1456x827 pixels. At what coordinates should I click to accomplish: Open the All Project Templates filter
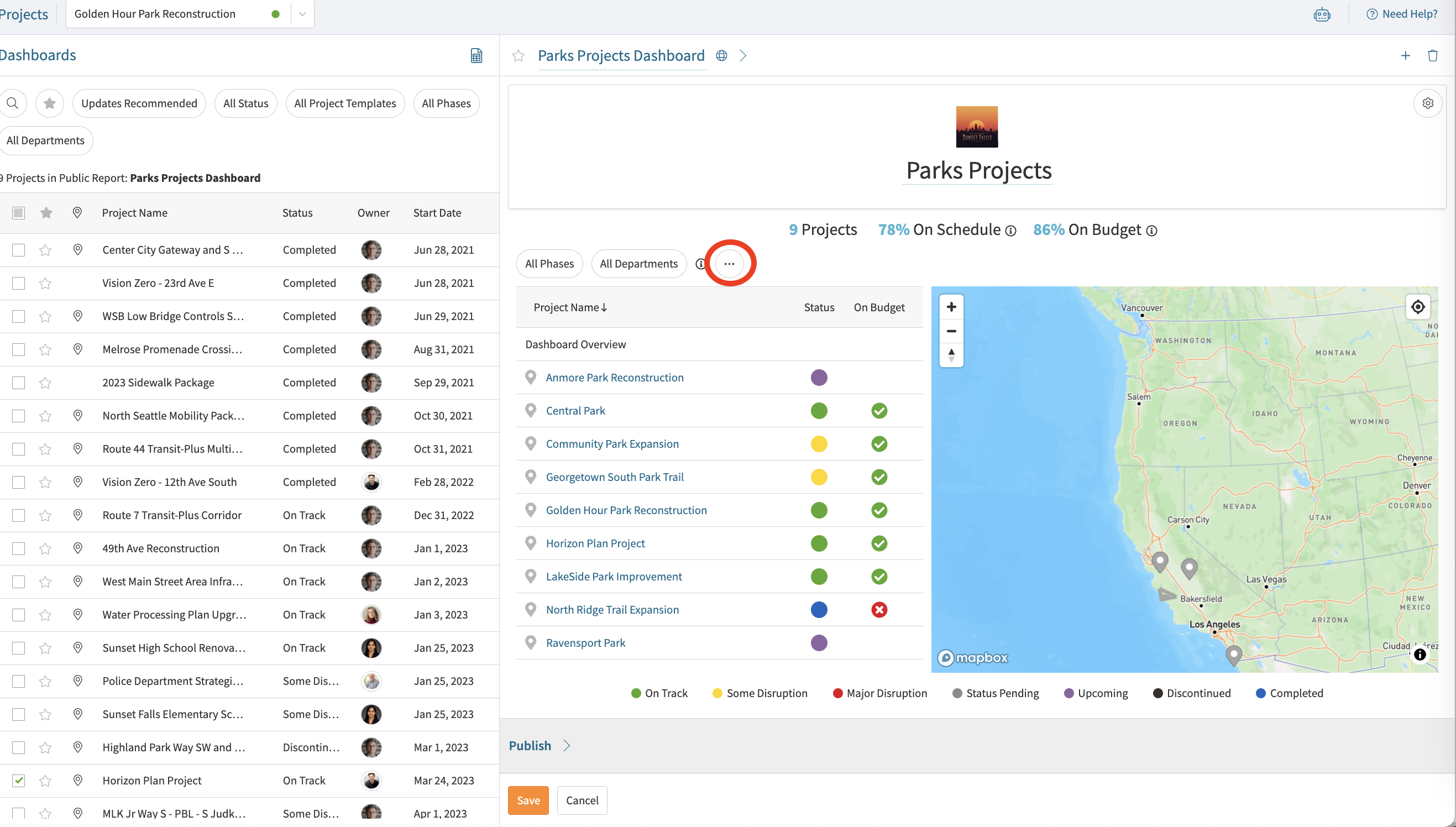coord(345,103)
